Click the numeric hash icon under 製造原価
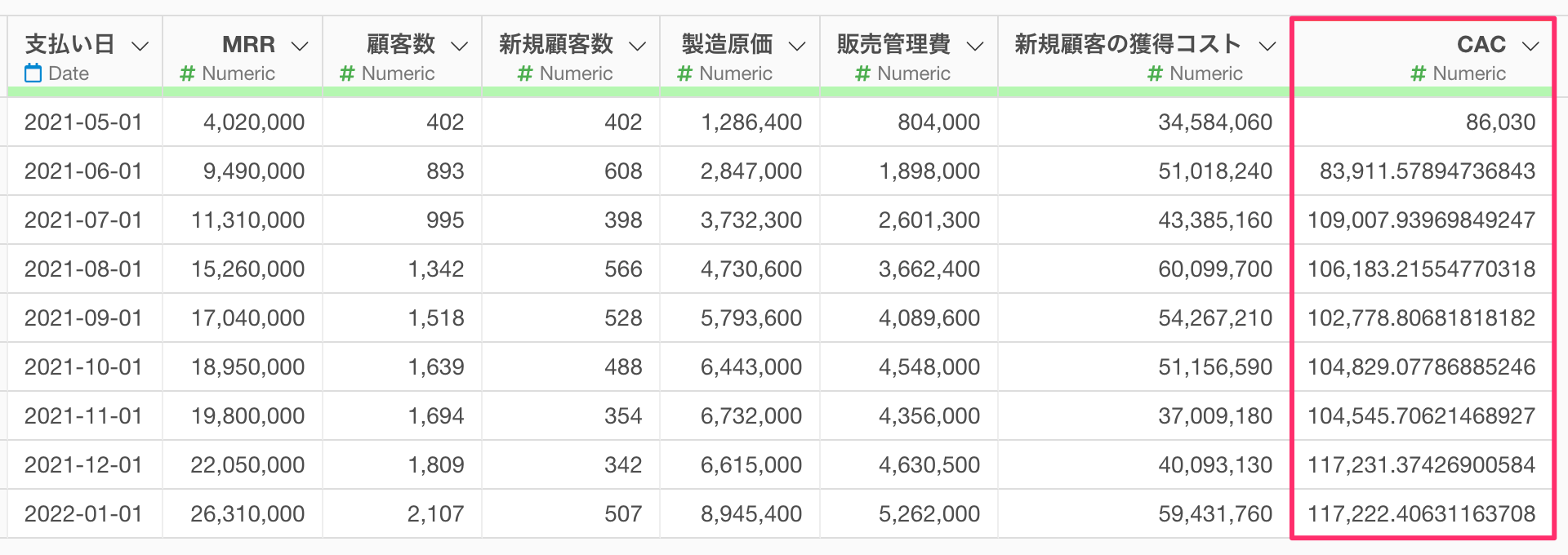This screenshot has height=555, width=1568. (x=685, y=74)
